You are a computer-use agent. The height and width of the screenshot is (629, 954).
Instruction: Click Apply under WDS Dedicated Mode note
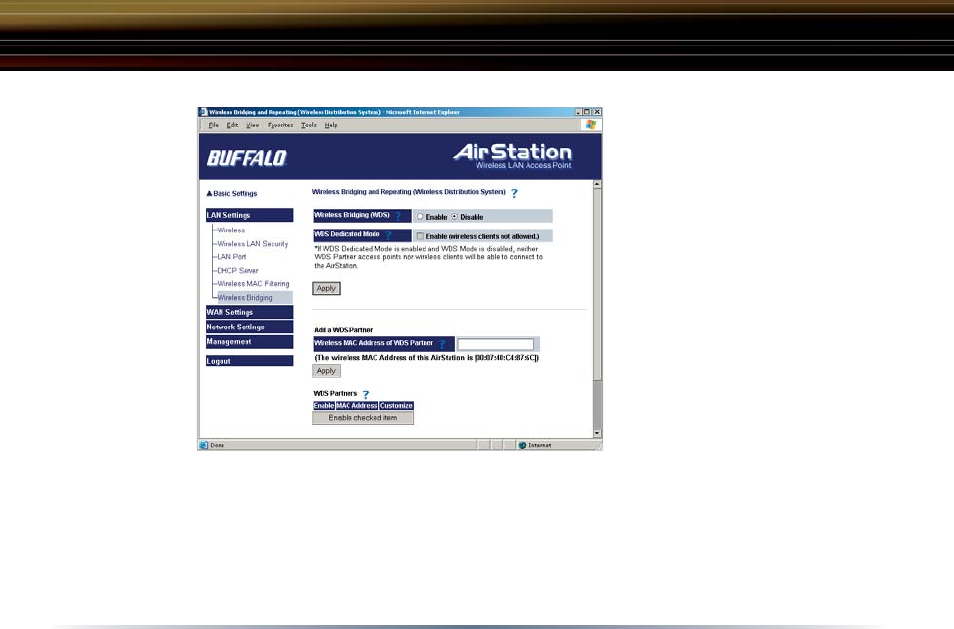pos(326,288)
